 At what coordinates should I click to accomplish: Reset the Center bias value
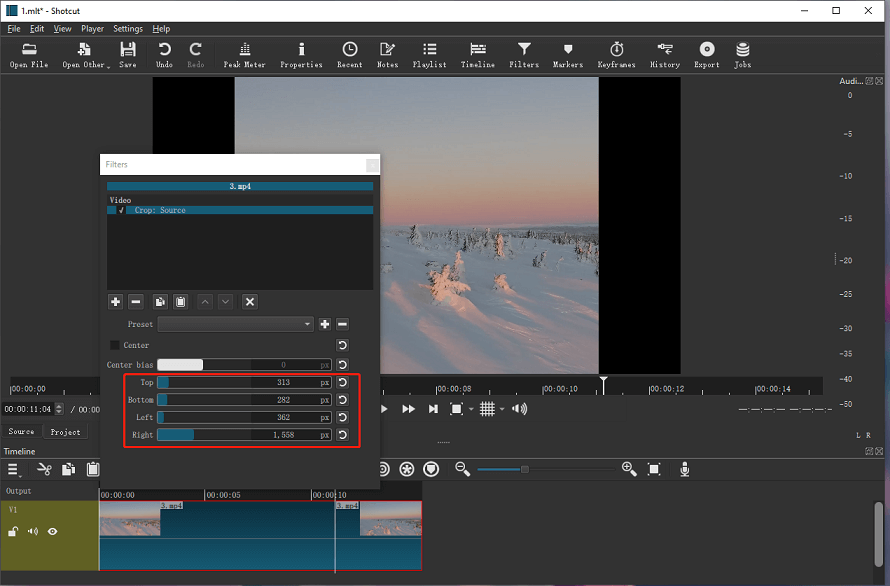342,365
